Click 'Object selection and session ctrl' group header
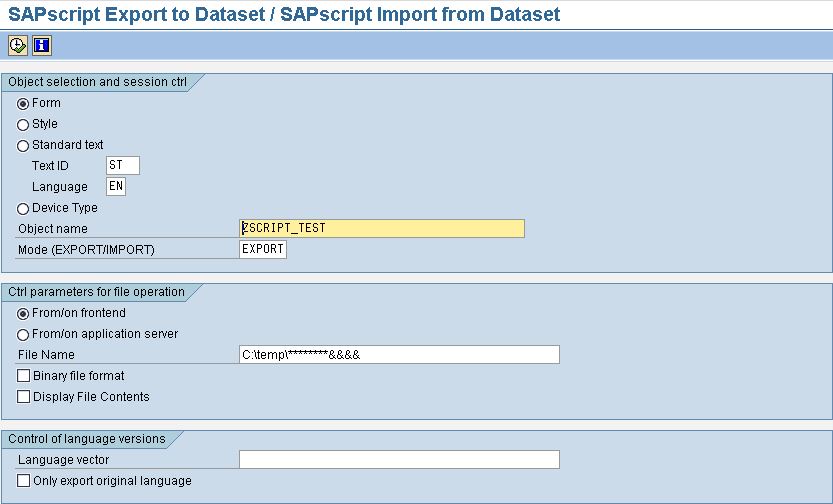The width and height of the screenshot is (833, 504). tap(97, 82)
